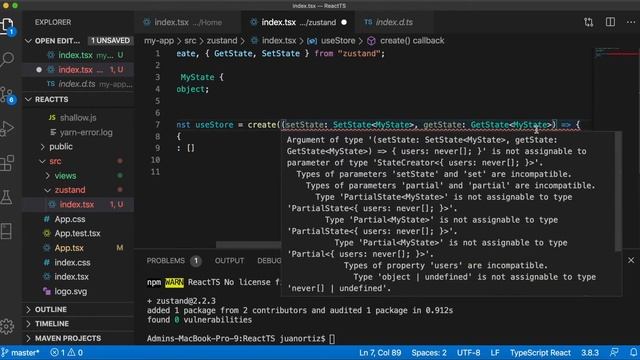Open the Explorer view in activity bar
Viewport: 640px width, 360px height.
pyautogui.click(x=8, y=27)
